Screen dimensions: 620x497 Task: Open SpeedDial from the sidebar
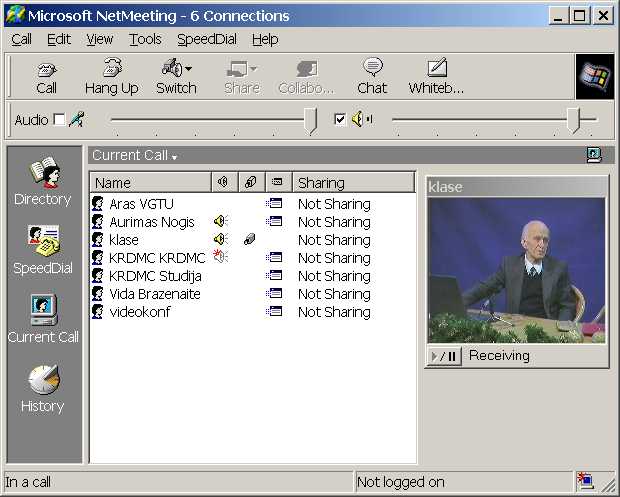click(42, 250)
